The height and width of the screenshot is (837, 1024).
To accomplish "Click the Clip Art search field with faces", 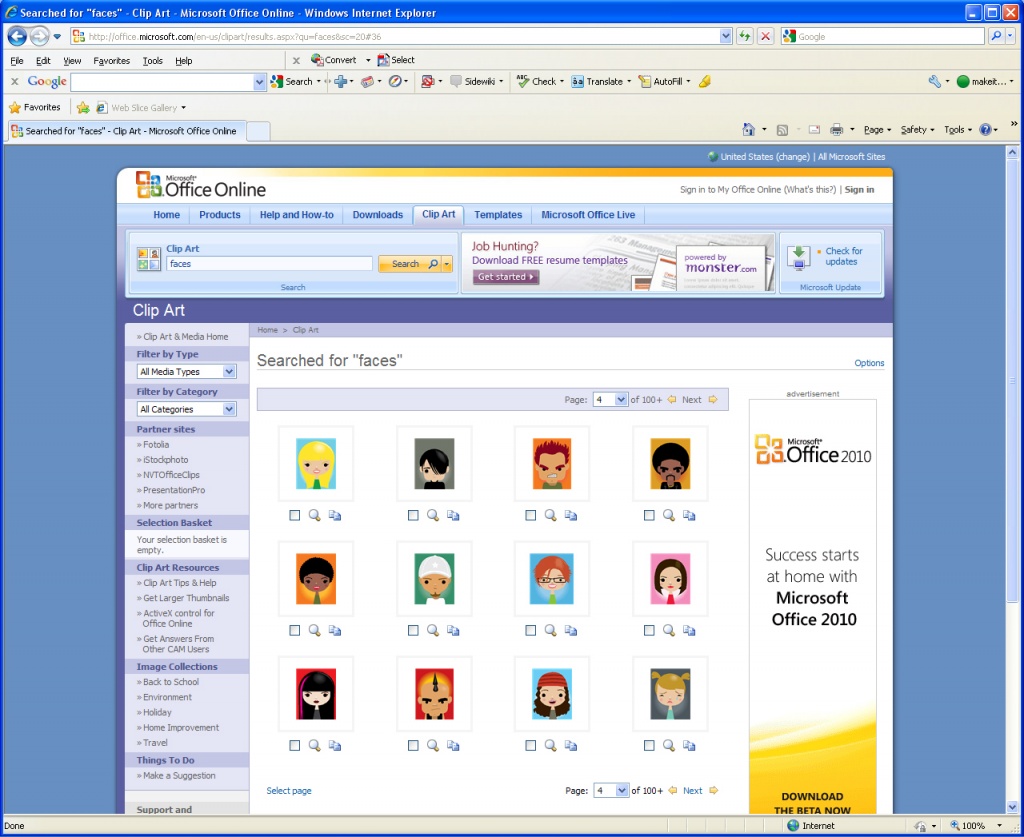I will (x=269, y=264).
